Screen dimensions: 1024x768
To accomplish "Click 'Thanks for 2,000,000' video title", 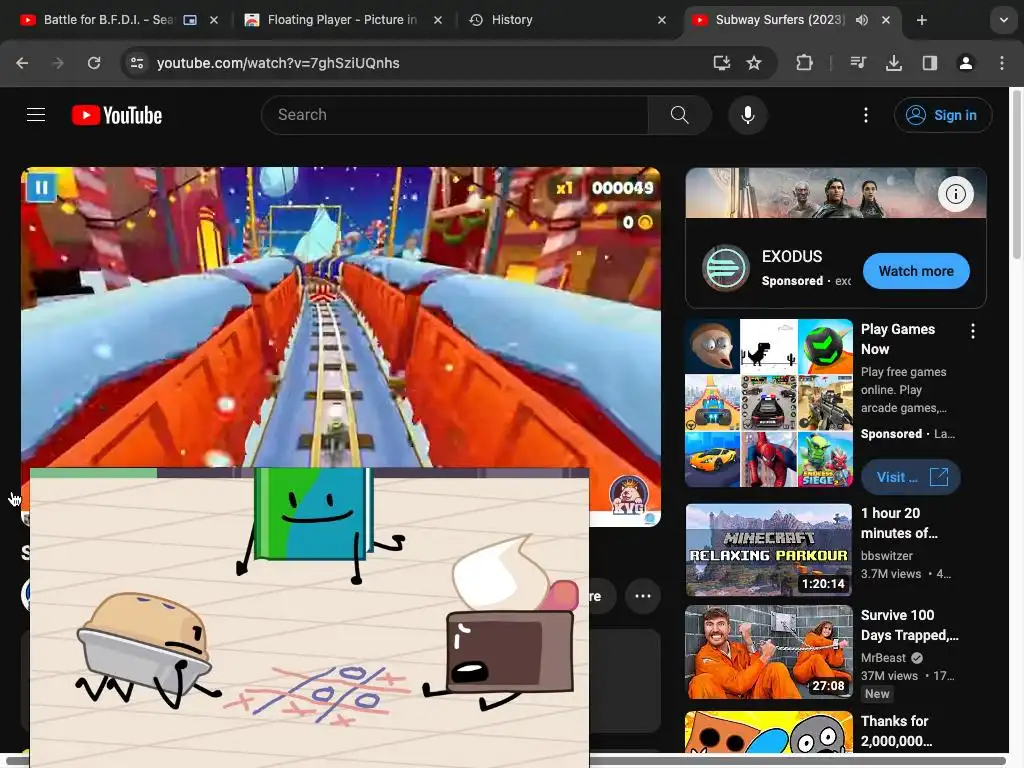I will 896,731.
